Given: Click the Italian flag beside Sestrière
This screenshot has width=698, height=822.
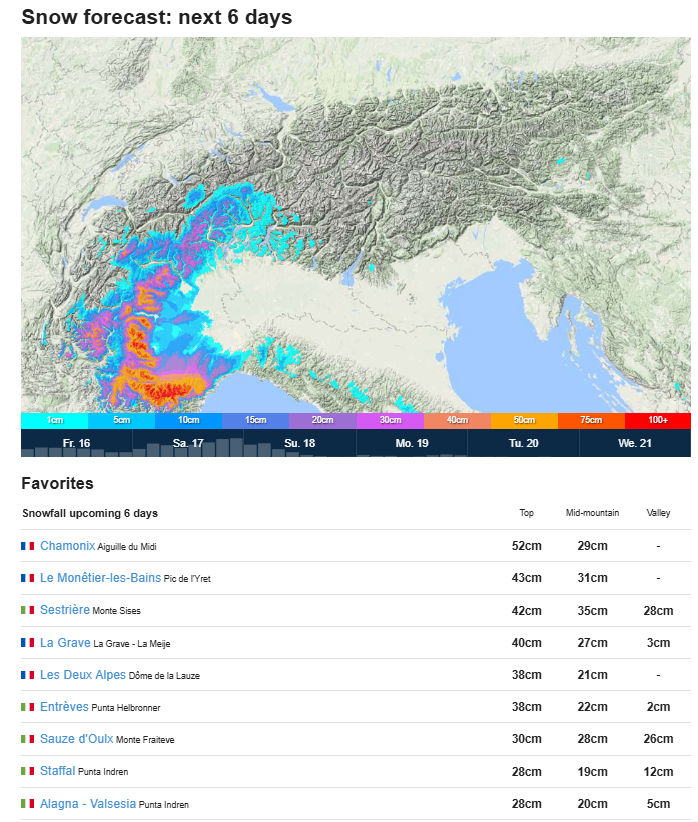Looking at the screenshot, I should (28, 610).
